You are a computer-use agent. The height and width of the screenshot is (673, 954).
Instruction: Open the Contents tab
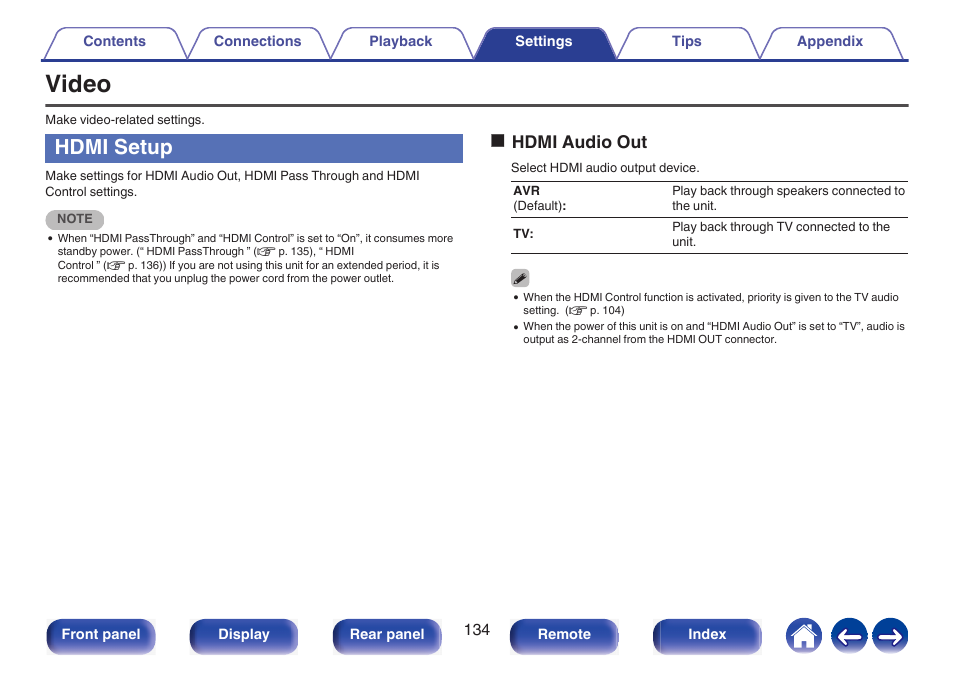coord(114,42)
